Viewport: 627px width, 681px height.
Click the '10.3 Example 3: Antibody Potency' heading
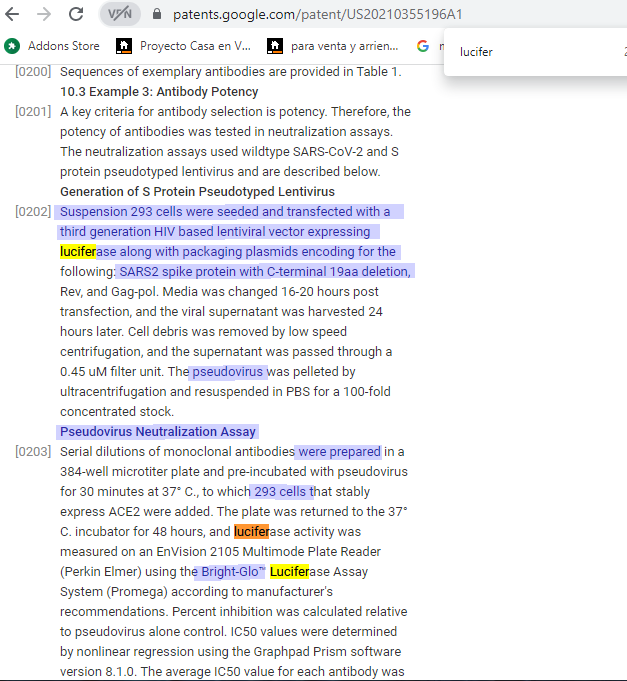click(159, 92)
